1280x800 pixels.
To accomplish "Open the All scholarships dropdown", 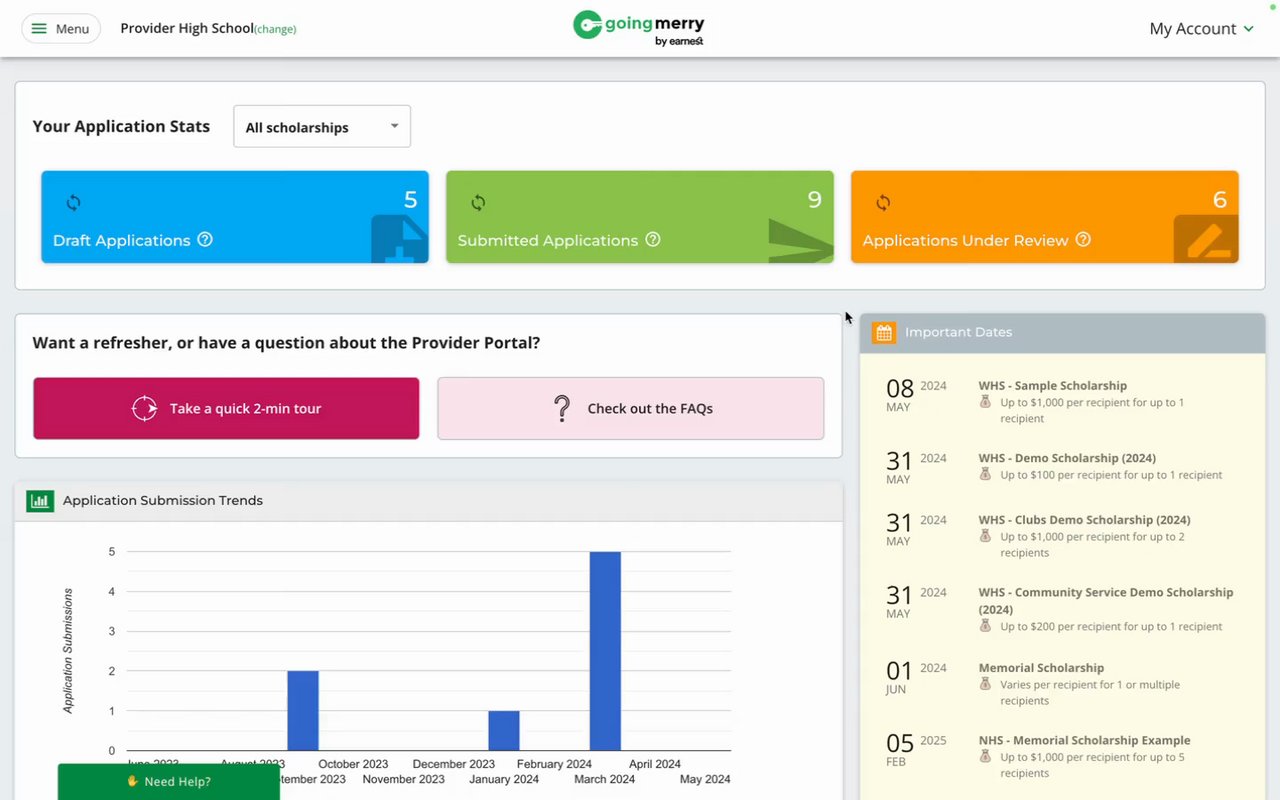I will (x=322, y=127).
